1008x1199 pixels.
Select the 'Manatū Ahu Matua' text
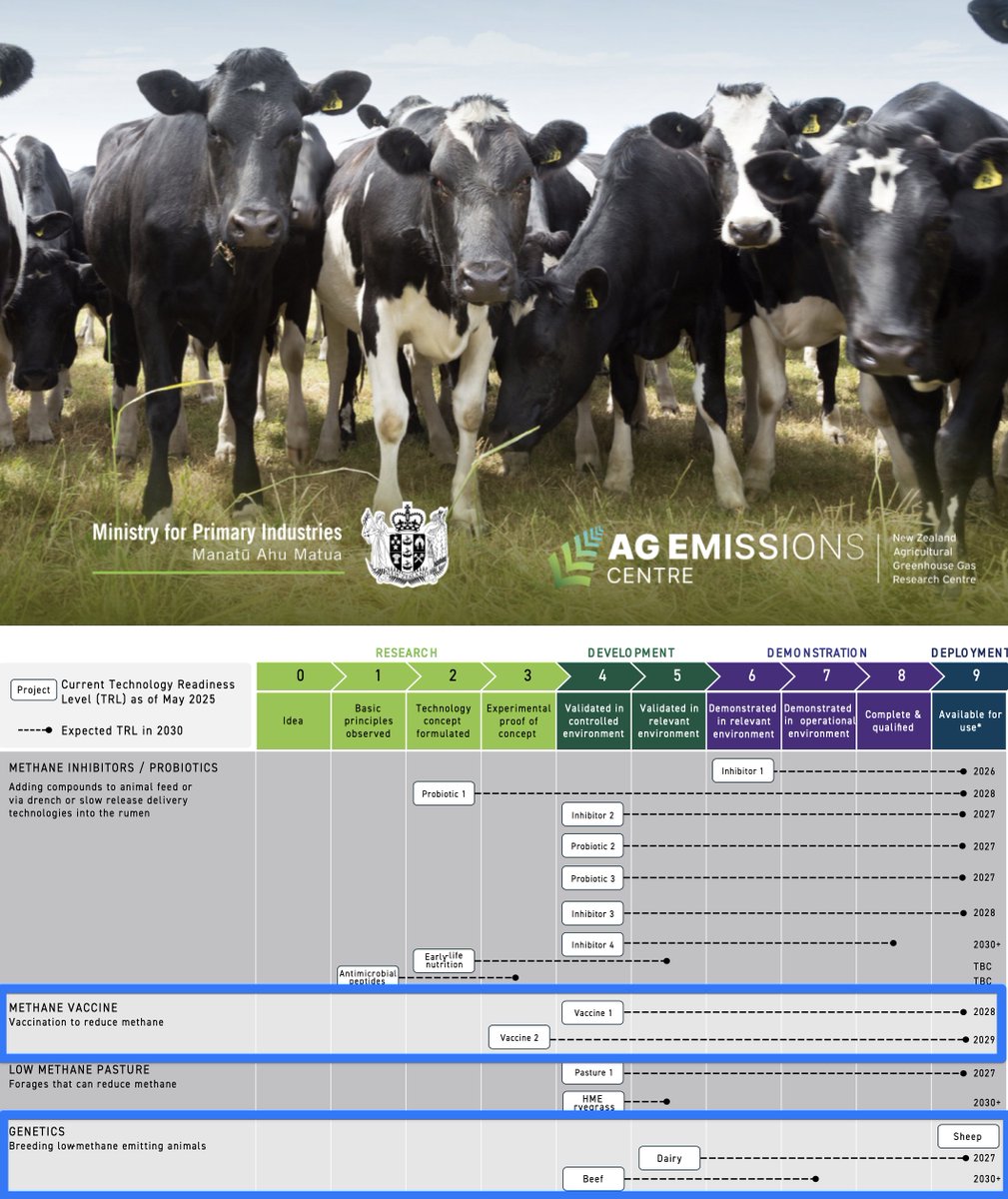click(x=268, y=556)
